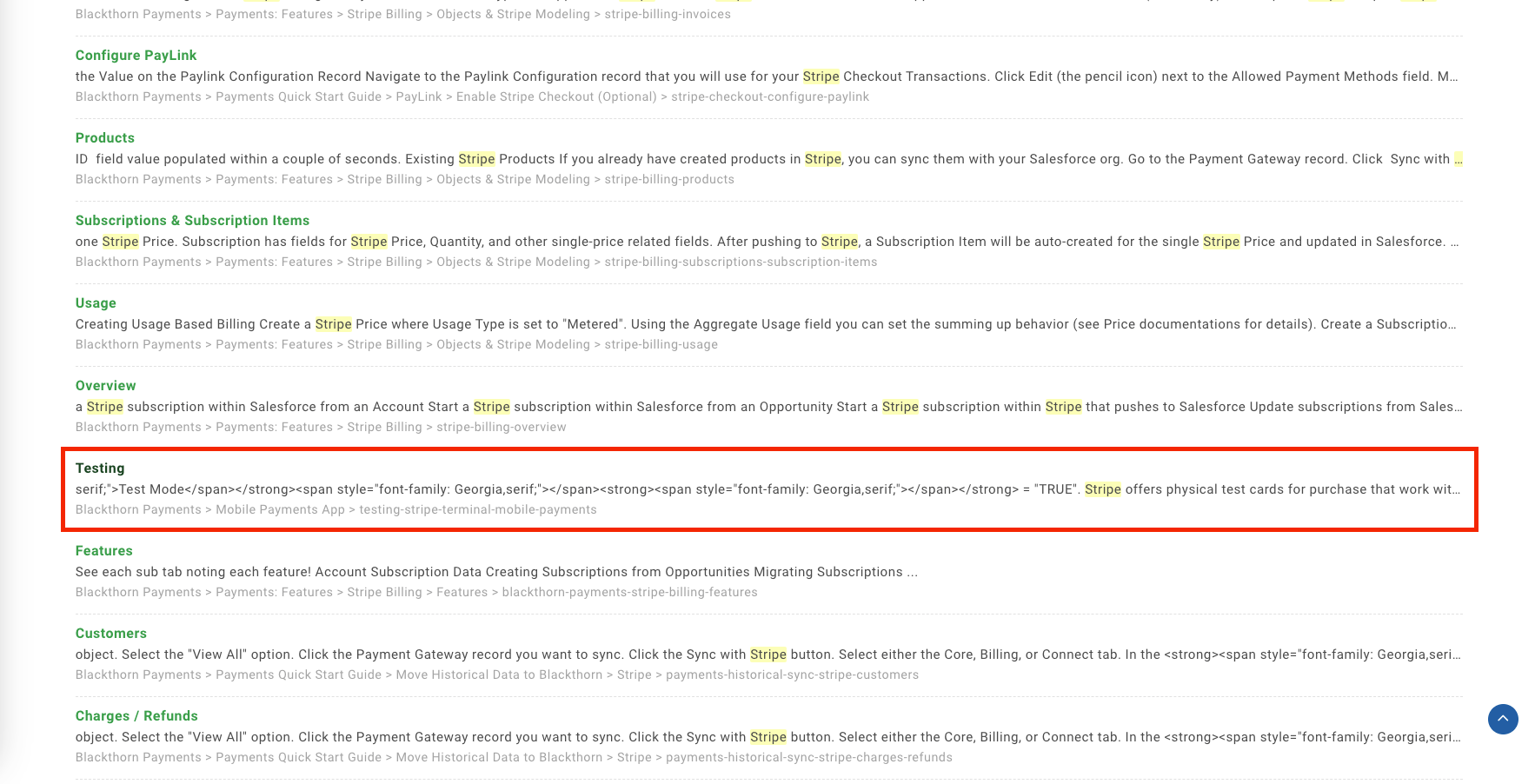
Task: Click the snippet under the Customers result
Action: 768,654
